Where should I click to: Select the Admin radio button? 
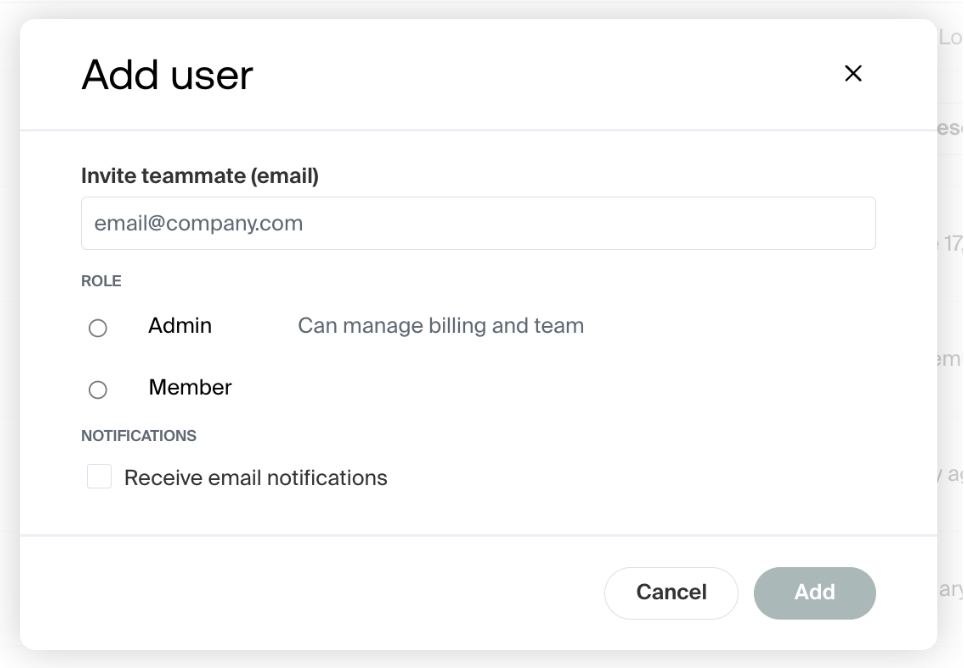(x=98, y=328)
